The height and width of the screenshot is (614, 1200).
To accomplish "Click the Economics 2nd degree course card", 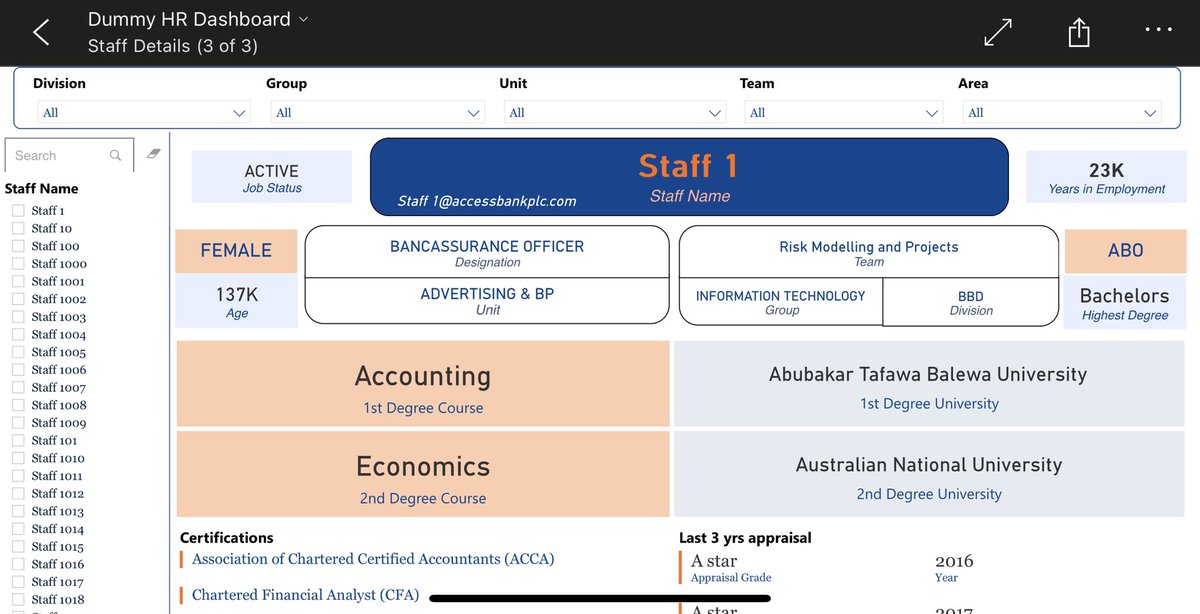I will click(423, 474).
